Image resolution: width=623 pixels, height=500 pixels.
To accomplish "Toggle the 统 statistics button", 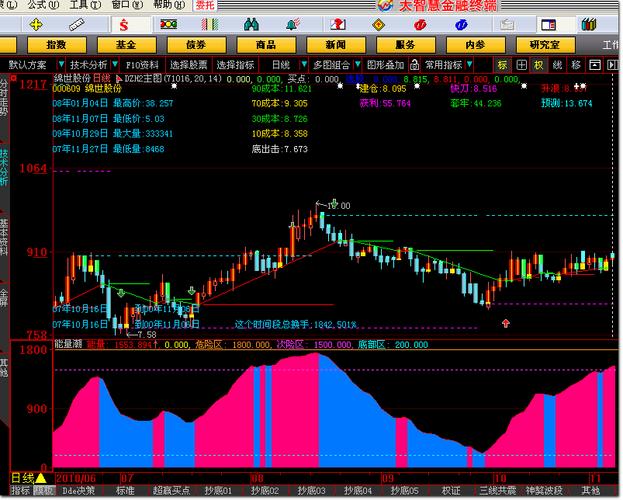I will pyautogui.click(x=557, y=64).
